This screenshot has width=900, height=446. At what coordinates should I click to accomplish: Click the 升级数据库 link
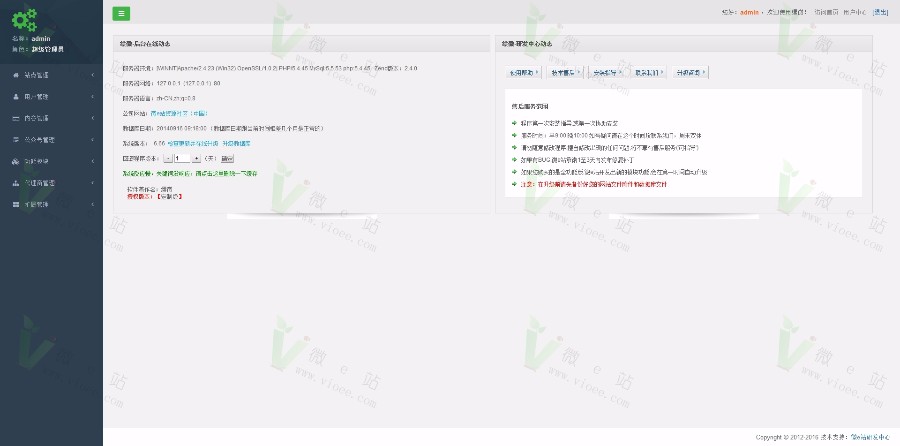click(236, 144)
